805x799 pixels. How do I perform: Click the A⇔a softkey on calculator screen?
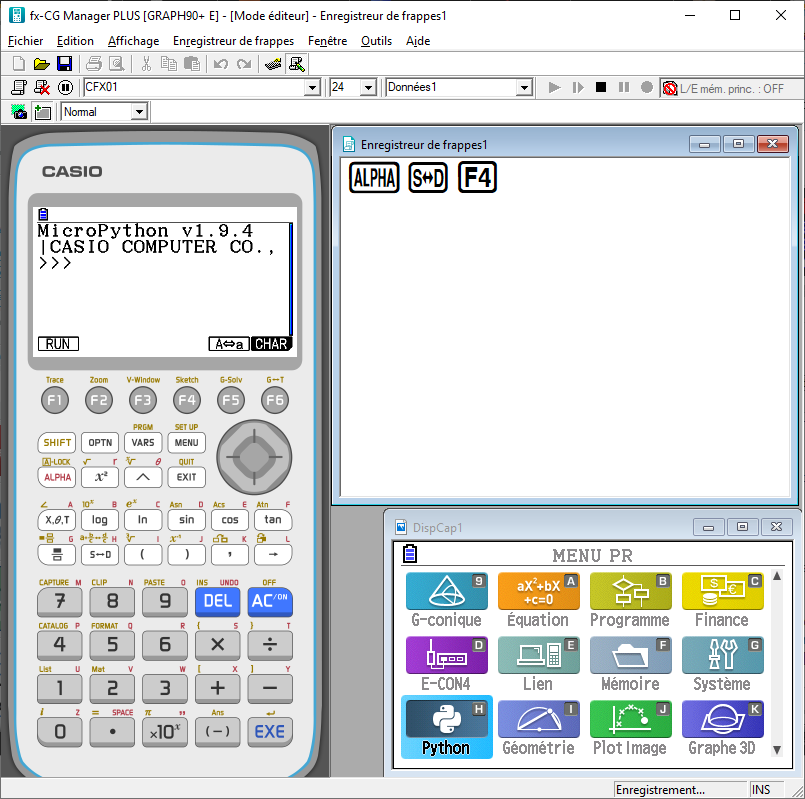click(x=229, y=344)
